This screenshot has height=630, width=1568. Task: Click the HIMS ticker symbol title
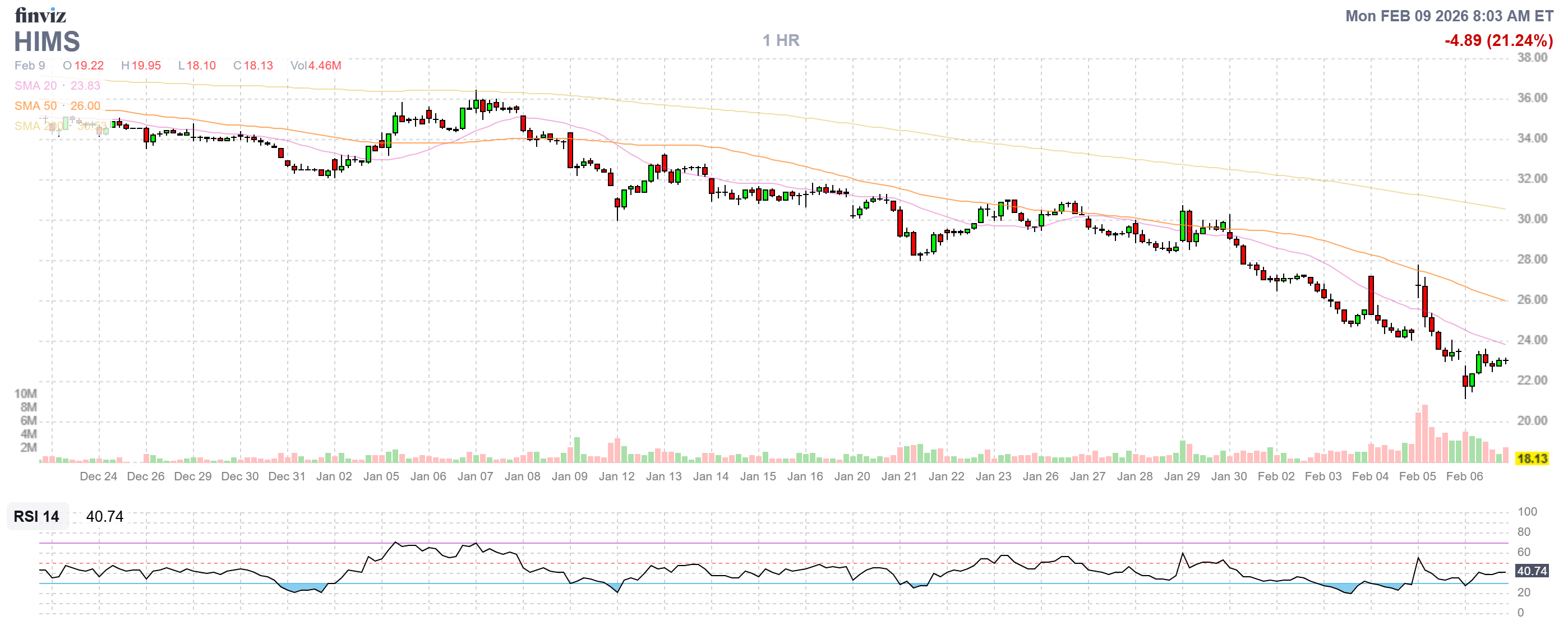point(47,41)
